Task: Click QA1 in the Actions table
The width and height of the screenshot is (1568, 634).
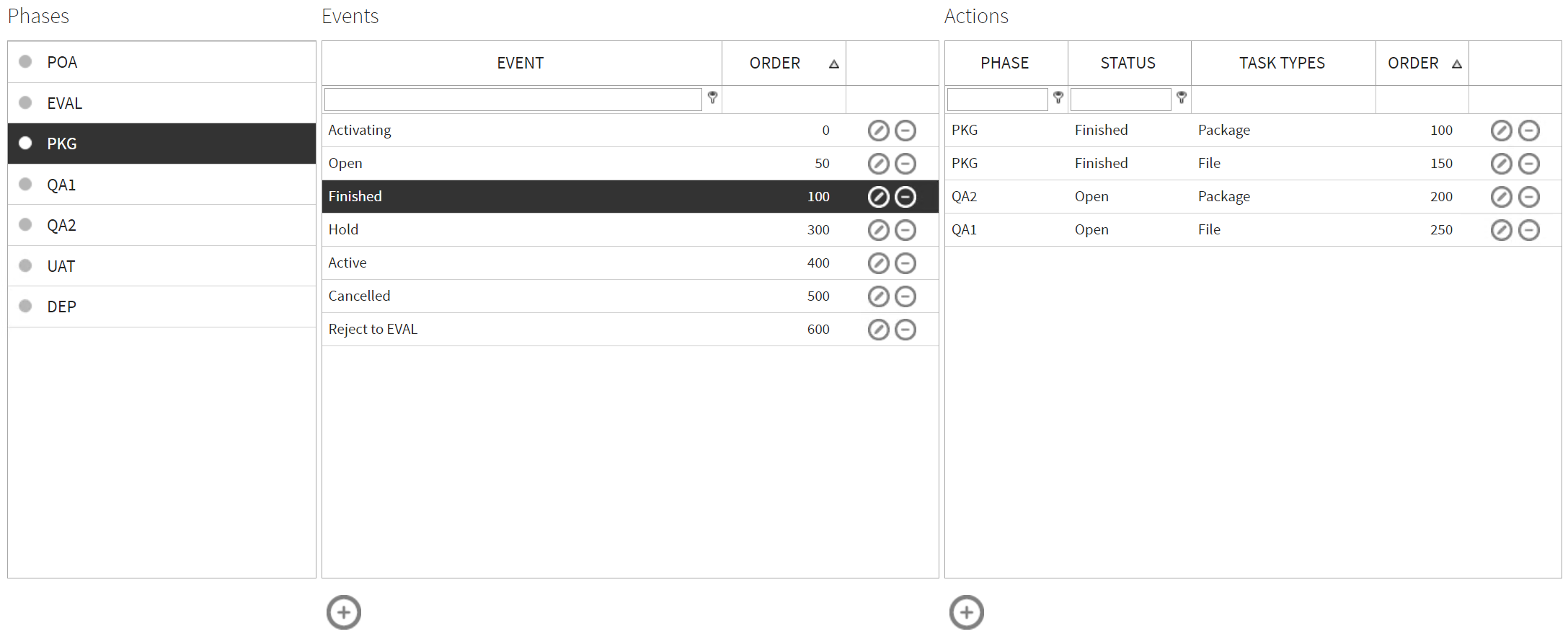Action: 964,230
